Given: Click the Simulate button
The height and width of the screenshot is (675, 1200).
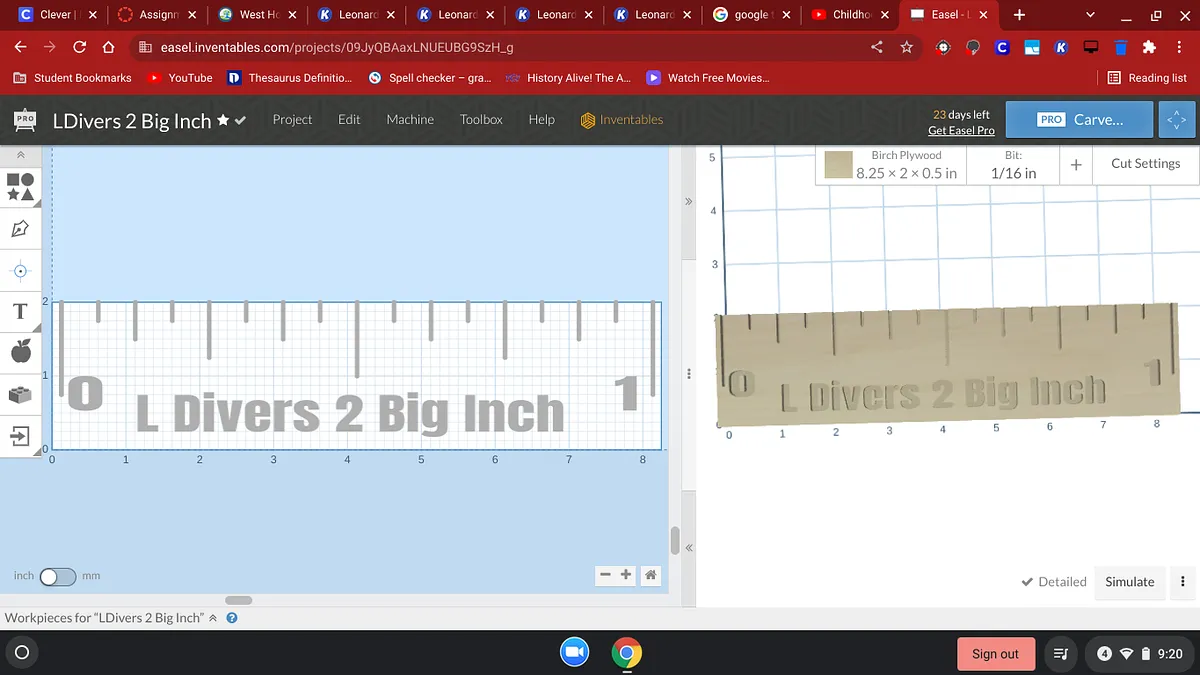Looking at the screenshot, I should coord(1129,582).
